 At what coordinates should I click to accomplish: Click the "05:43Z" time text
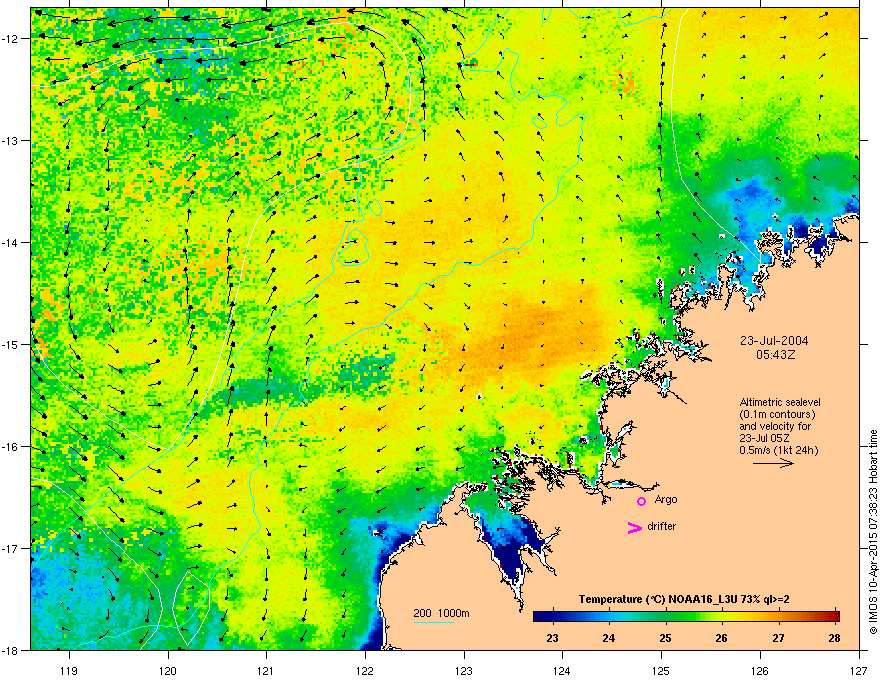(776, 355)
